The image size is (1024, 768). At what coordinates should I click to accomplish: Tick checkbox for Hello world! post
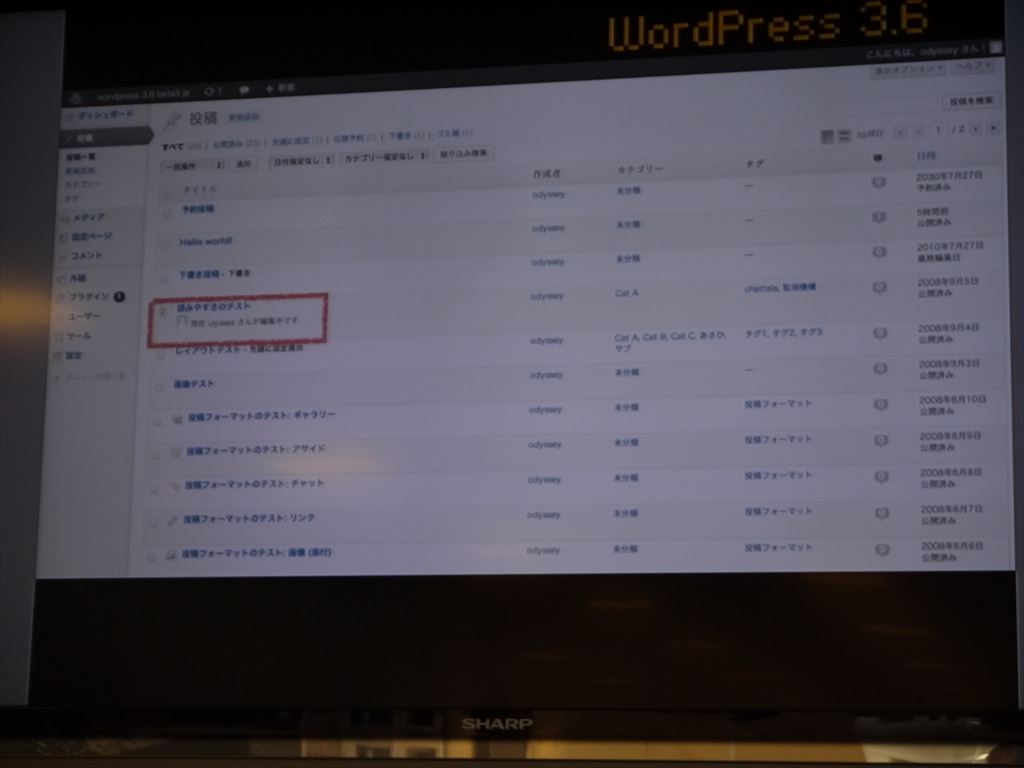tap(166, 246)
